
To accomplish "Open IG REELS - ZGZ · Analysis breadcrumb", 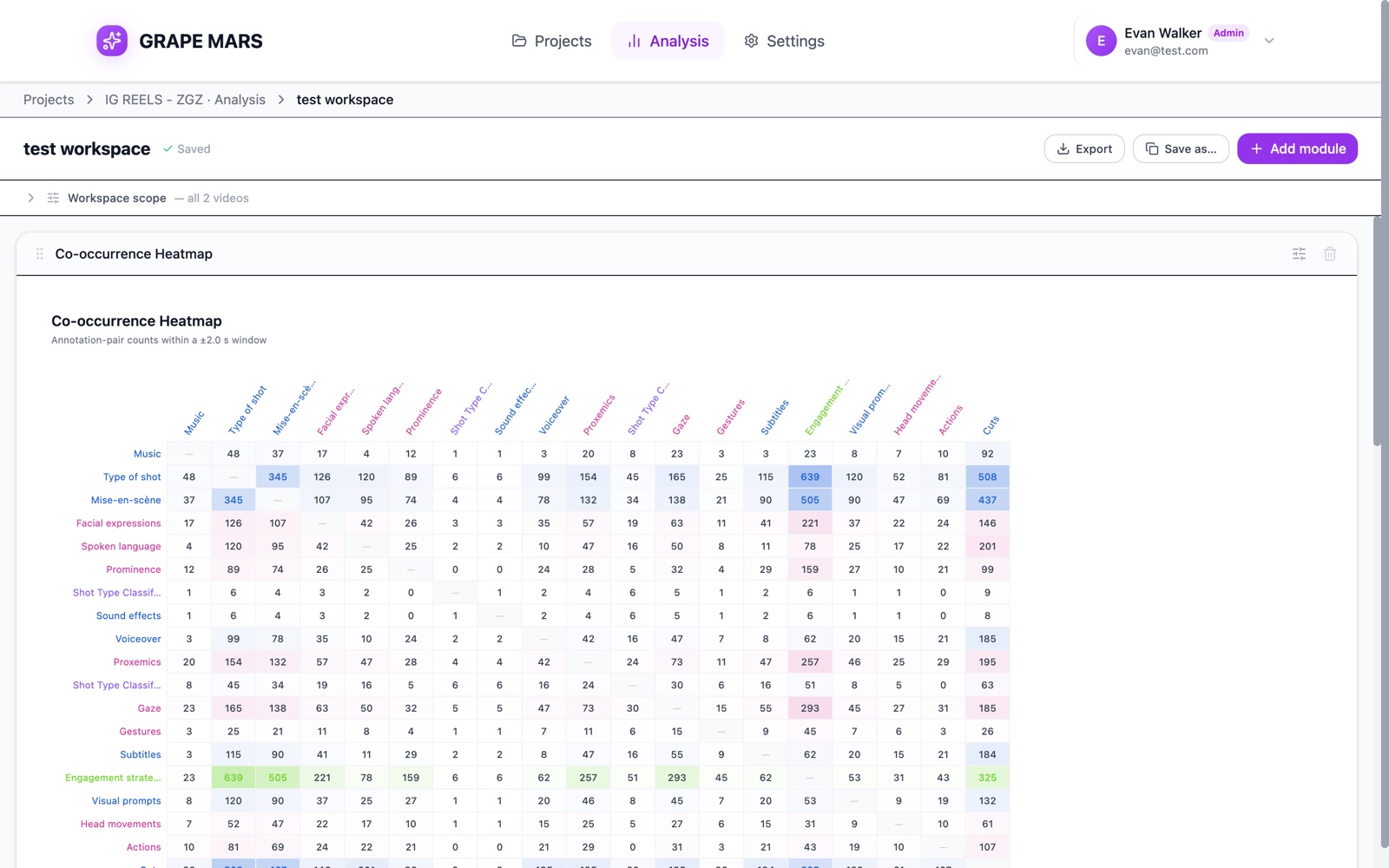I will pyautogui.click(x=185, y=100).
